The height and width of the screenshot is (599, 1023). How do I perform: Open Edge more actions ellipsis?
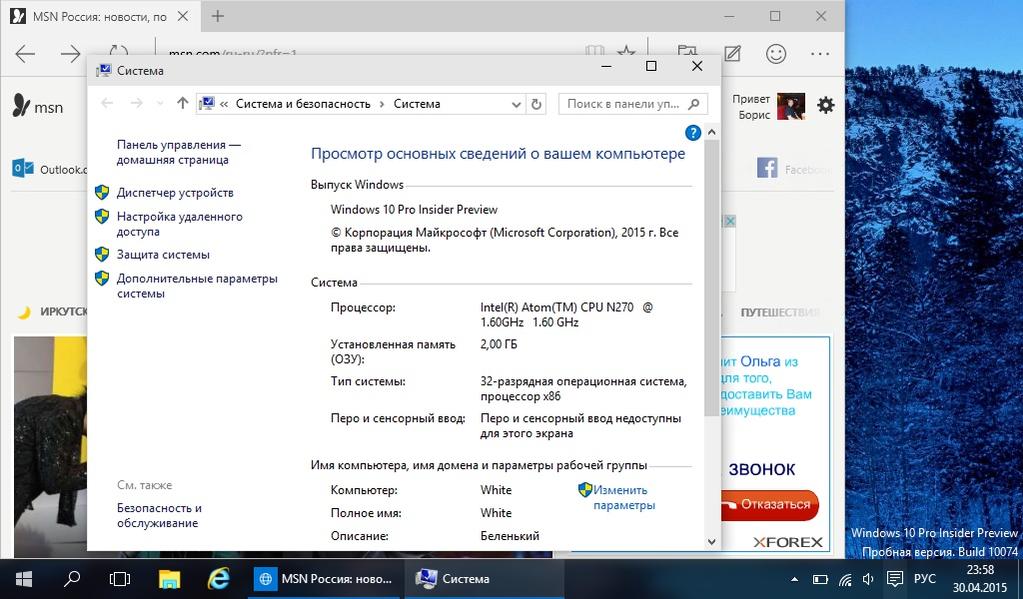tap(820, 54)
